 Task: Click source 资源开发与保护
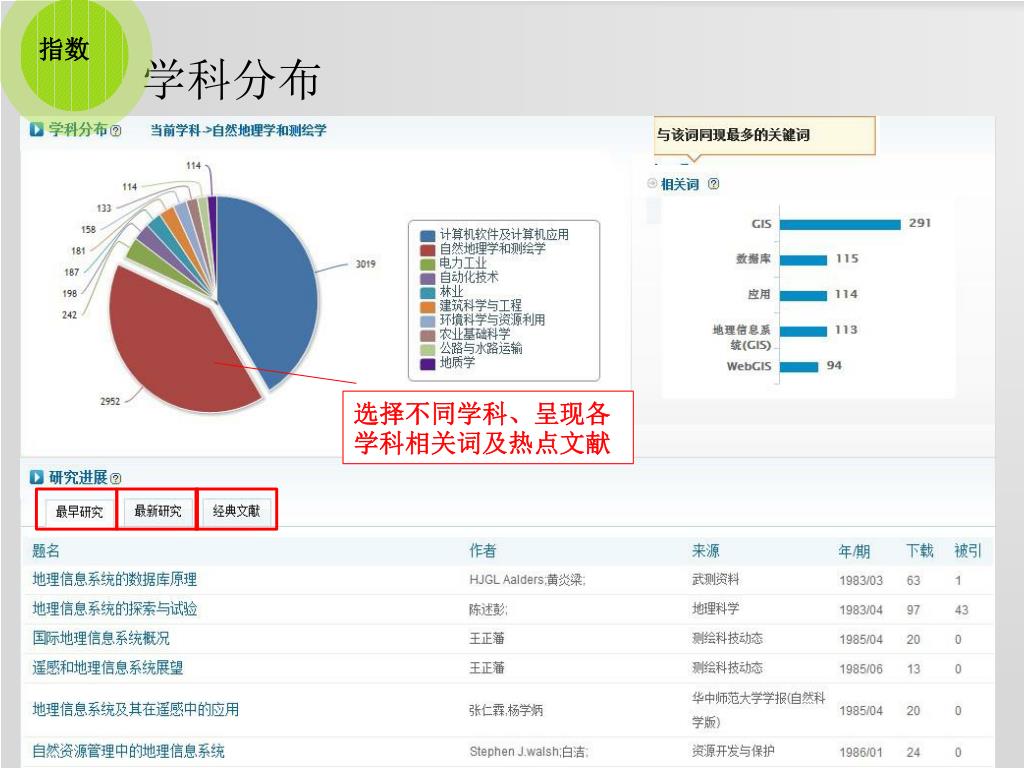click(733, 751)
